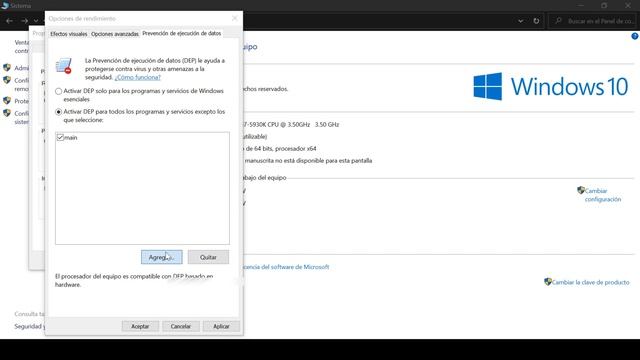
Task: Focus the 'Buscar en el Panel de control' search box
Action: (592, 21)
